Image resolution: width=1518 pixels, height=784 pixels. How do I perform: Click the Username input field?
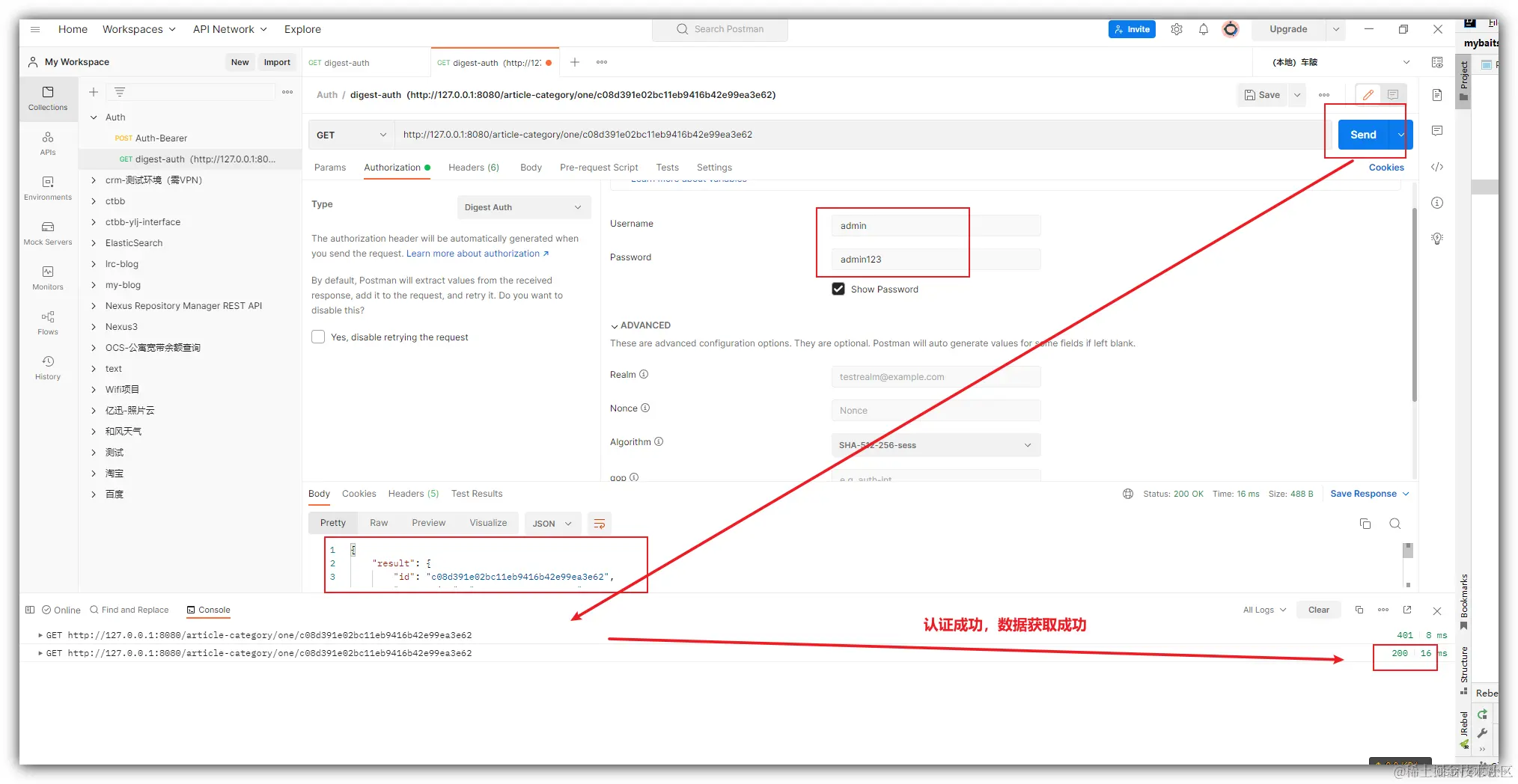tap(936, 226)
